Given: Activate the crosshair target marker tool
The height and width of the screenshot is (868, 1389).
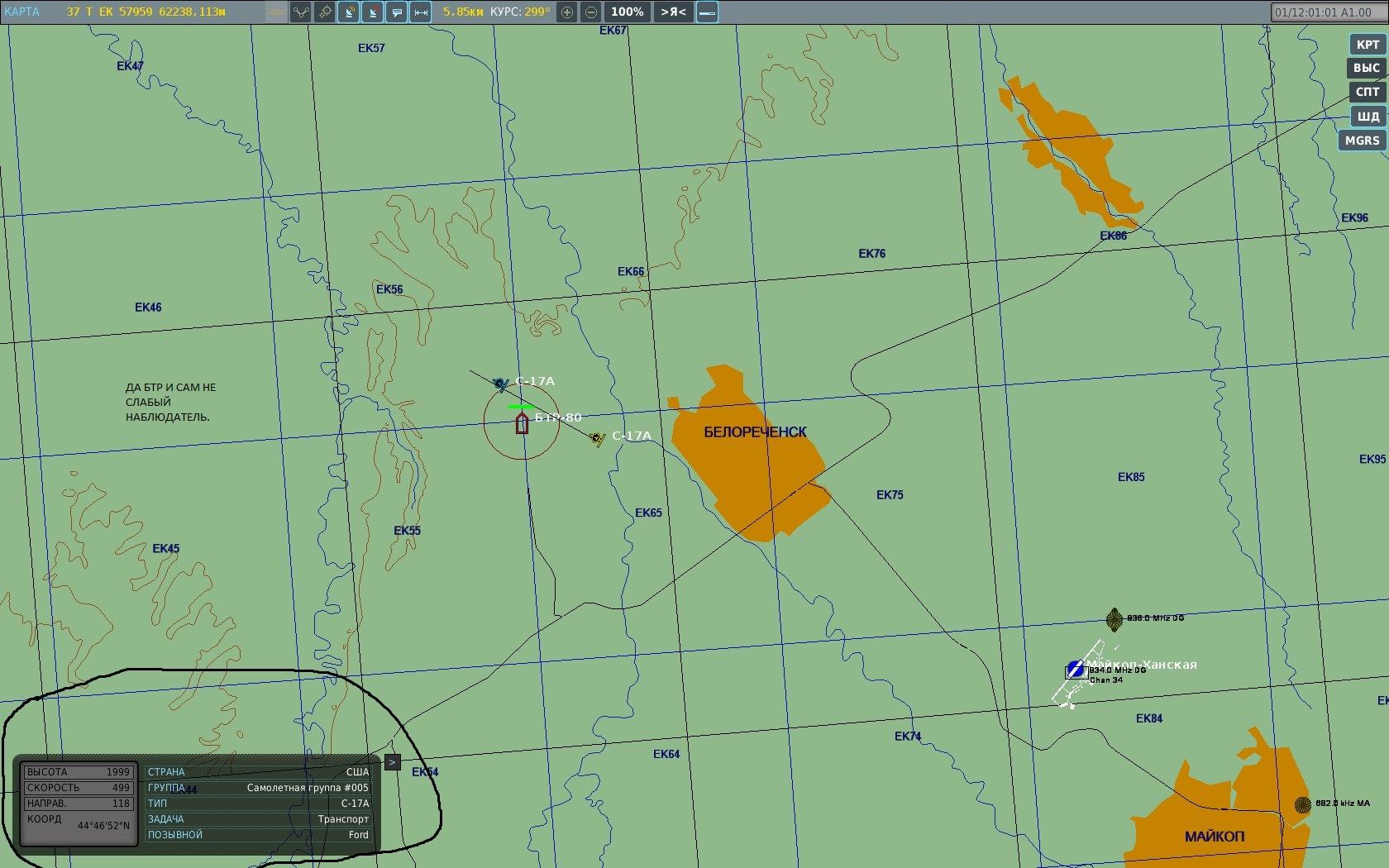Looking at the screenshot, I should coord(325,12).
